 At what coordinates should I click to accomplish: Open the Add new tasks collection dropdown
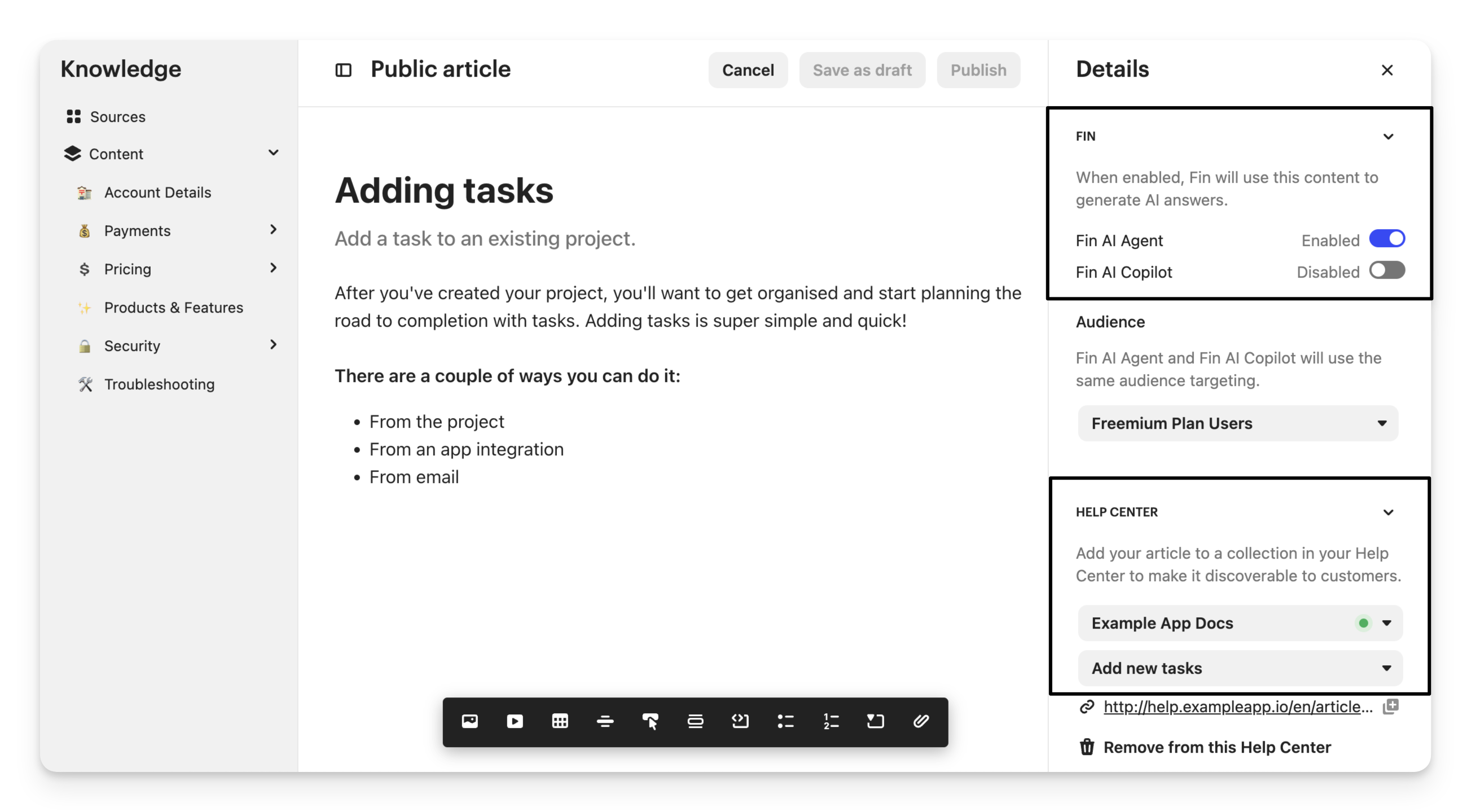tap(1240, 668)
